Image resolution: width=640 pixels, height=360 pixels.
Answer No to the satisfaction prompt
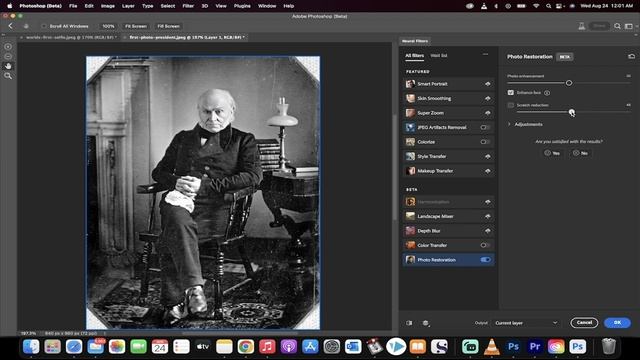point(580,153)
